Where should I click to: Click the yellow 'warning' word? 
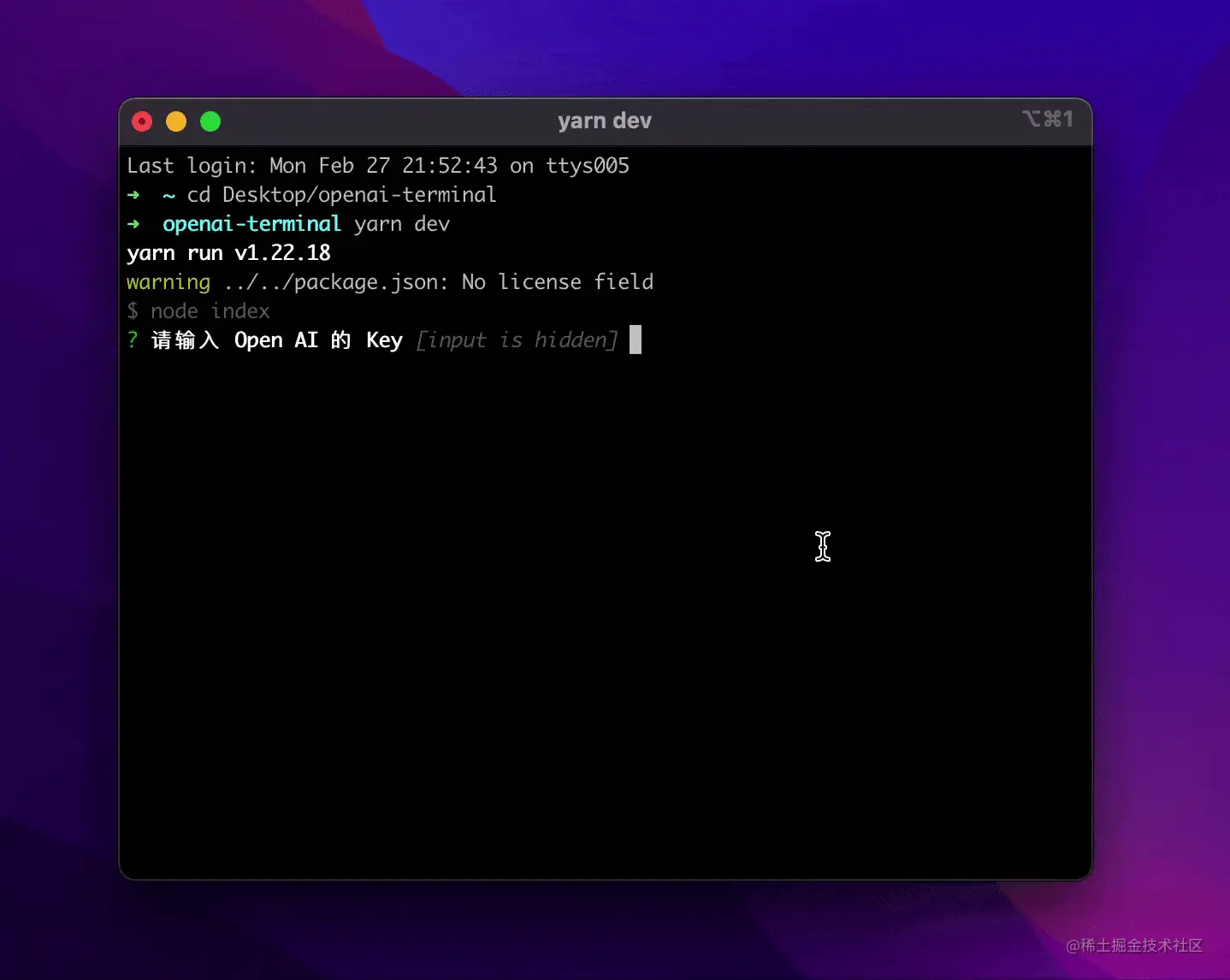(x=169, y=282)
